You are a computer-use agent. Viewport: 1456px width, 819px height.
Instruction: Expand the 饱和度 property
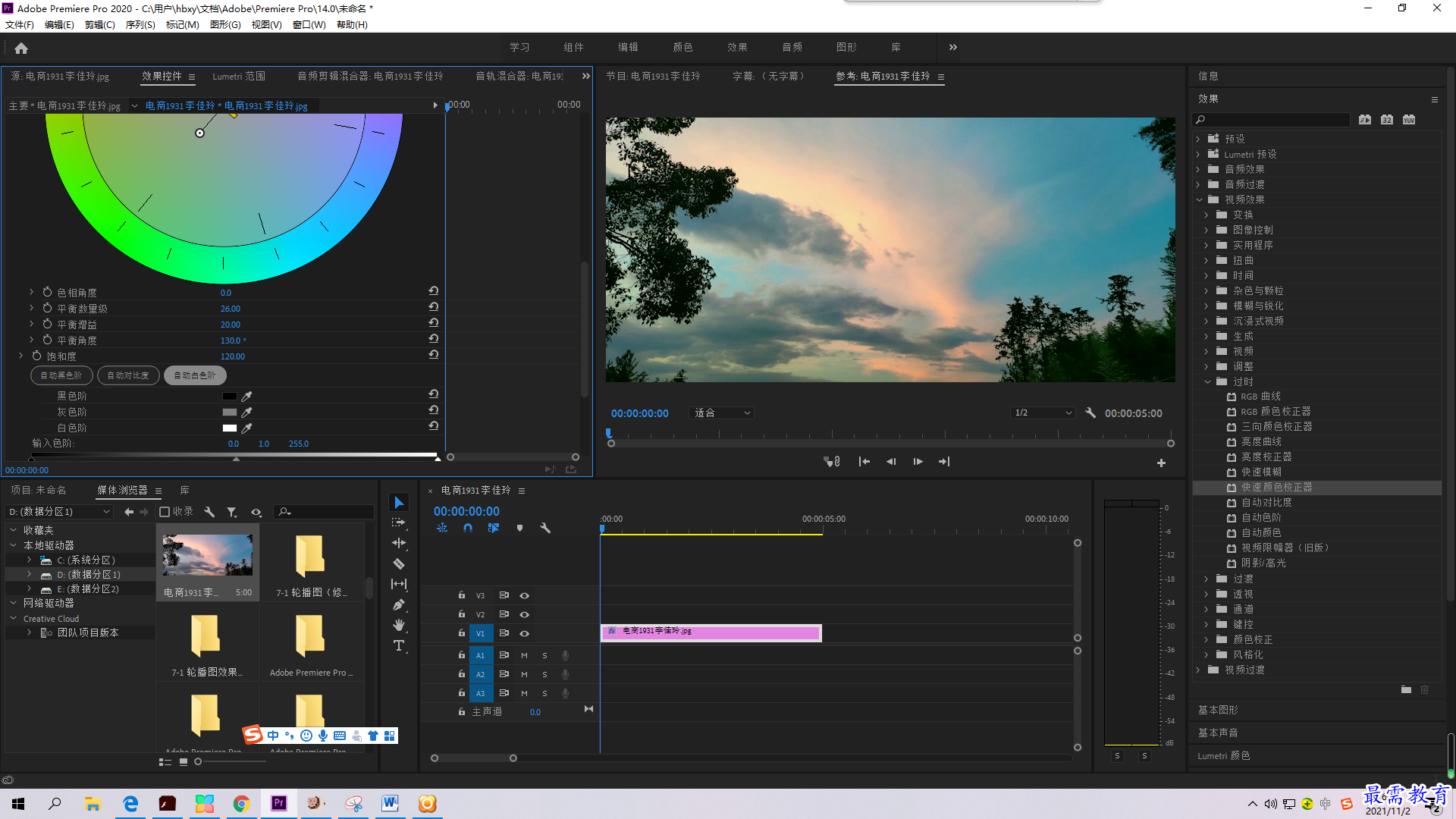(x=20, y=356)
